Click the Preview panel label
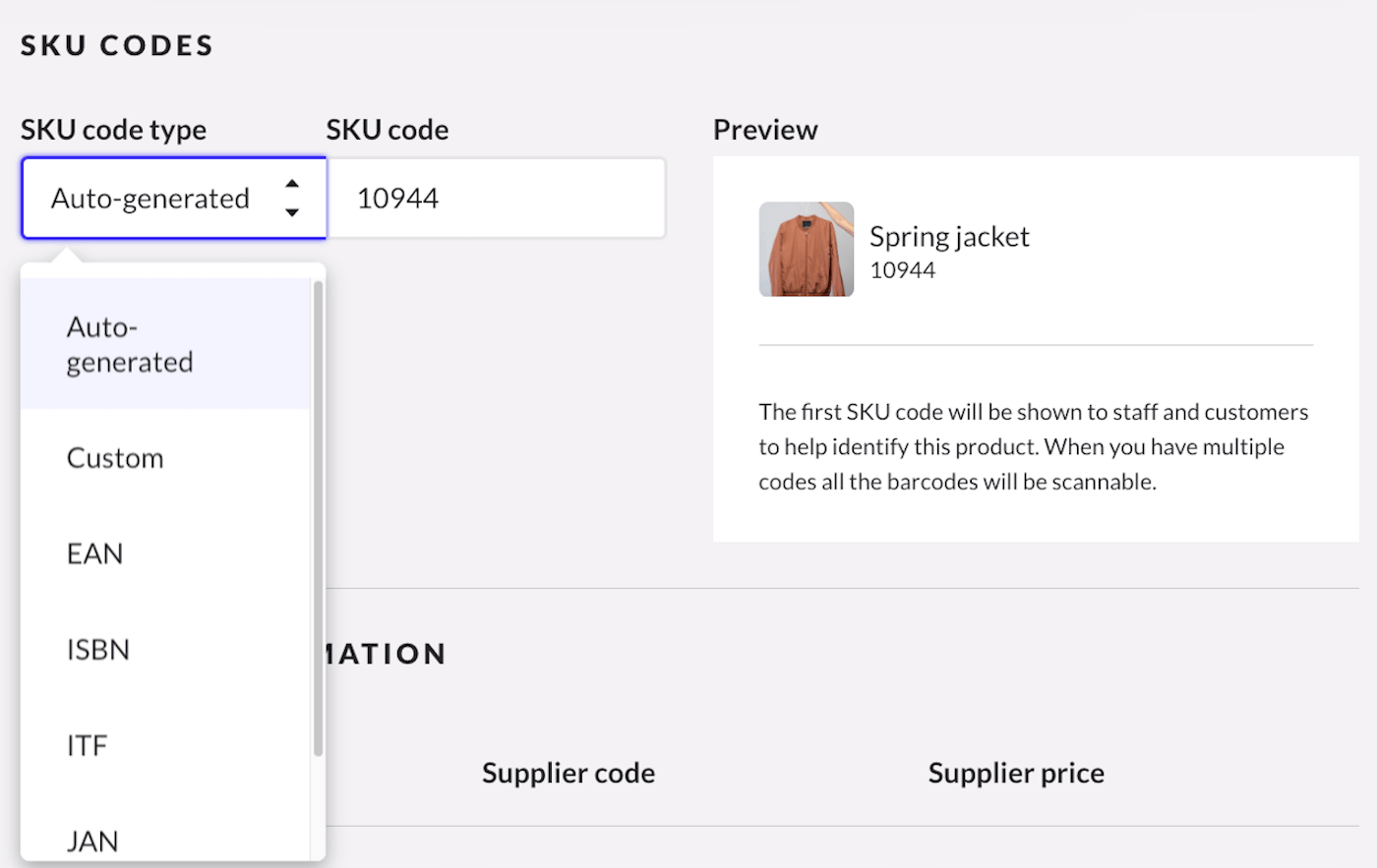Image resolution: width=1377 pixels, height=868 pixels. click(x=765, y=130)
